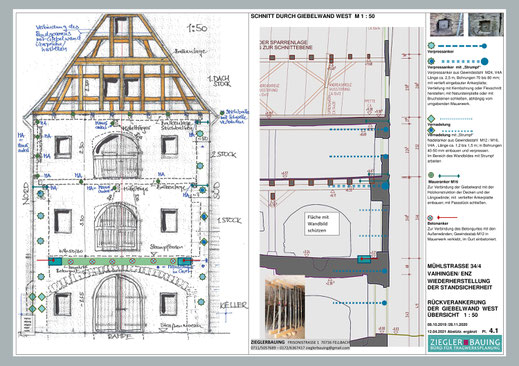The image size is (519, 366).
Task: Open the left wall-niche photo thumbnail
Action: point(446,24)
